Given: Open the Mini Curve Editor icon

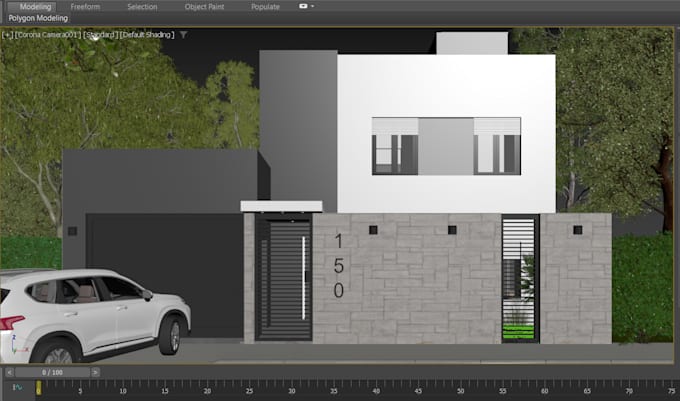Looking at the screenshot, I should pyautogui.click(x=17, y=387).
